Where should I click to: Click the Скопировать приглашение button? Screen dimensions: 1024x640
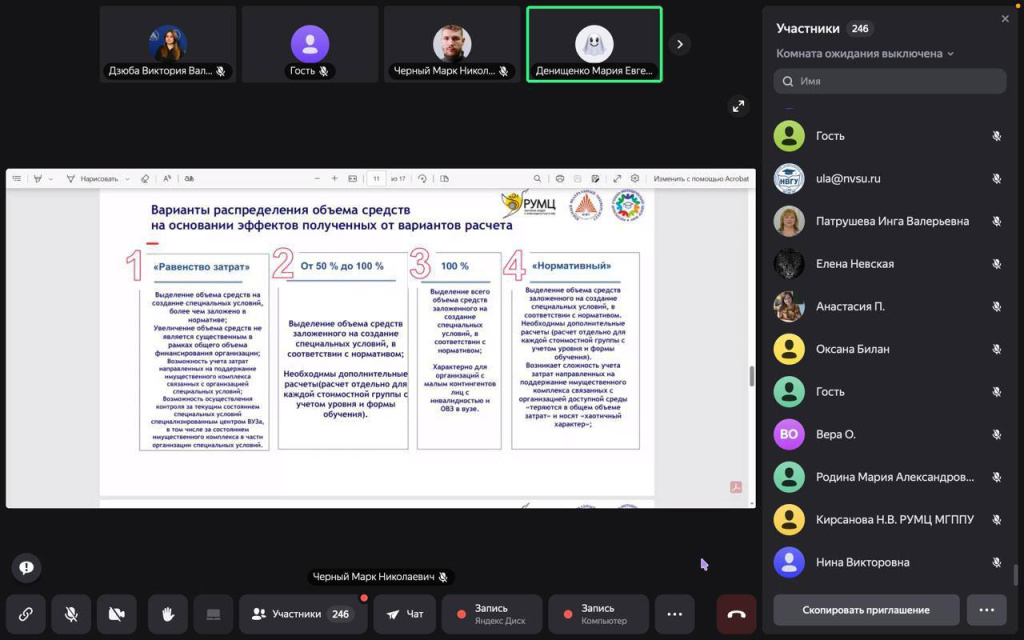click(865, 610)
